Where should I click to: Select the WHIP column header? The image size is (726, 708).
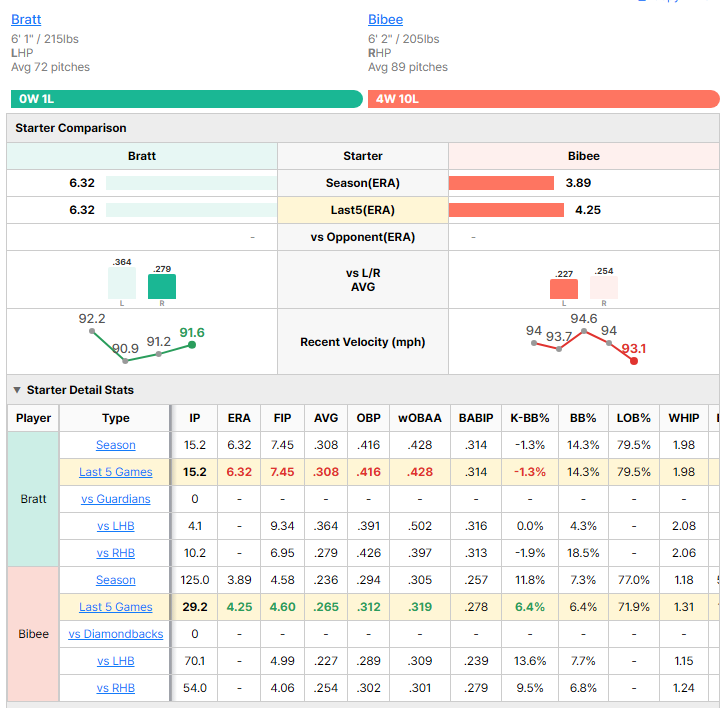click(x=684, y=418)
